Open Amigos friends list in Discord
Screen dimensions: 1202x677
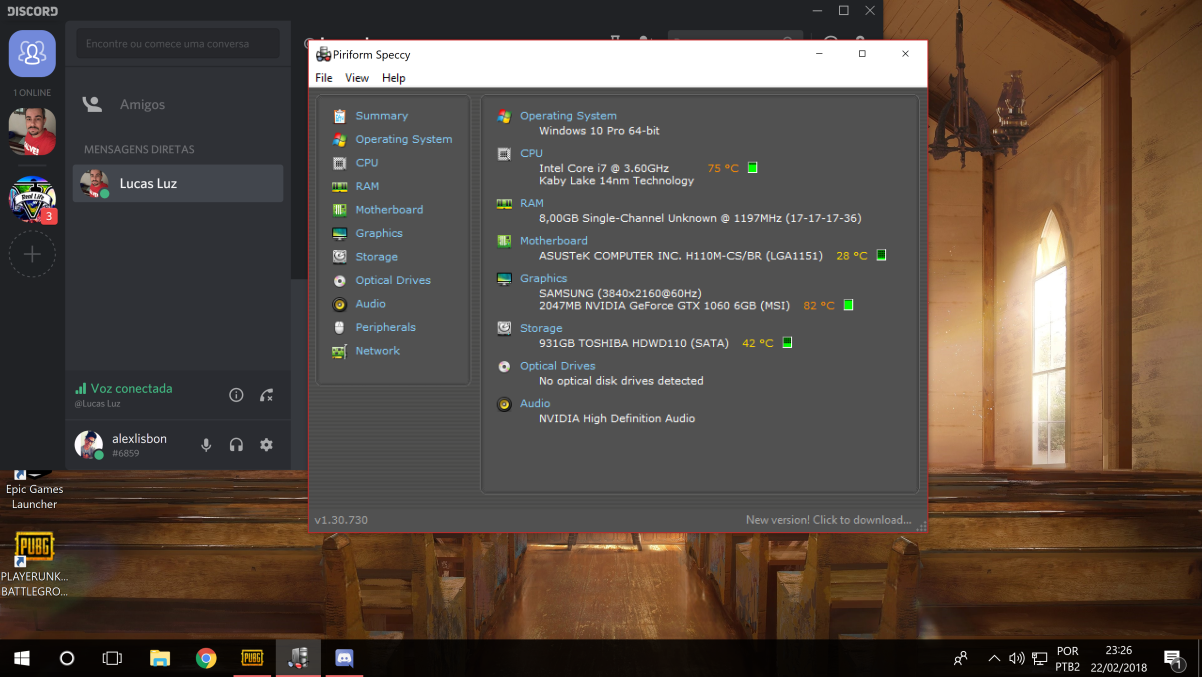point(178,104)
